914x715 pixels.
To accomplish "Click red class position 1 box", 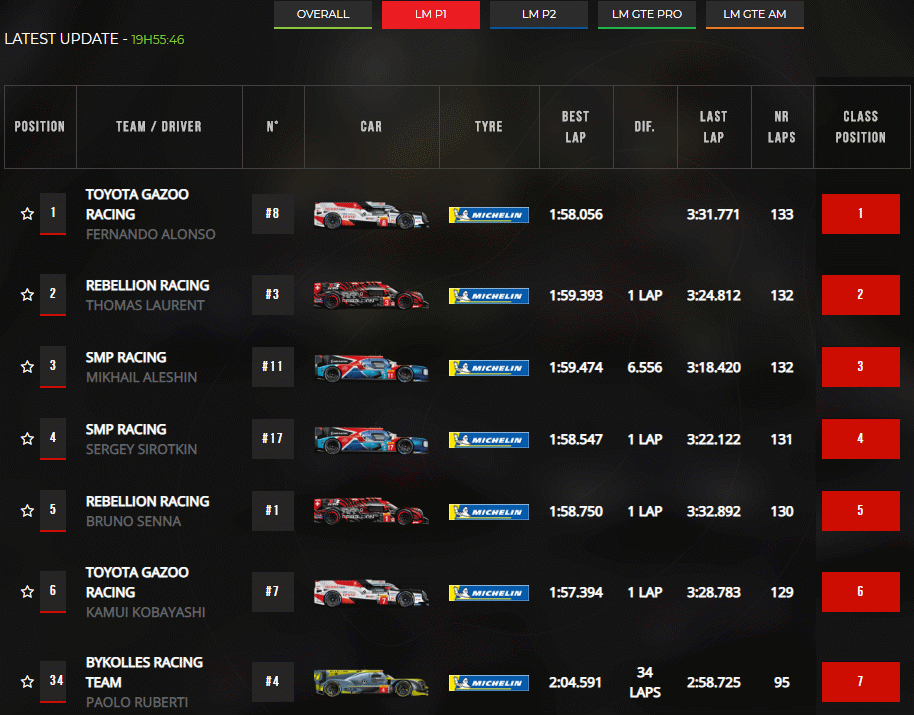I will 860,214.
